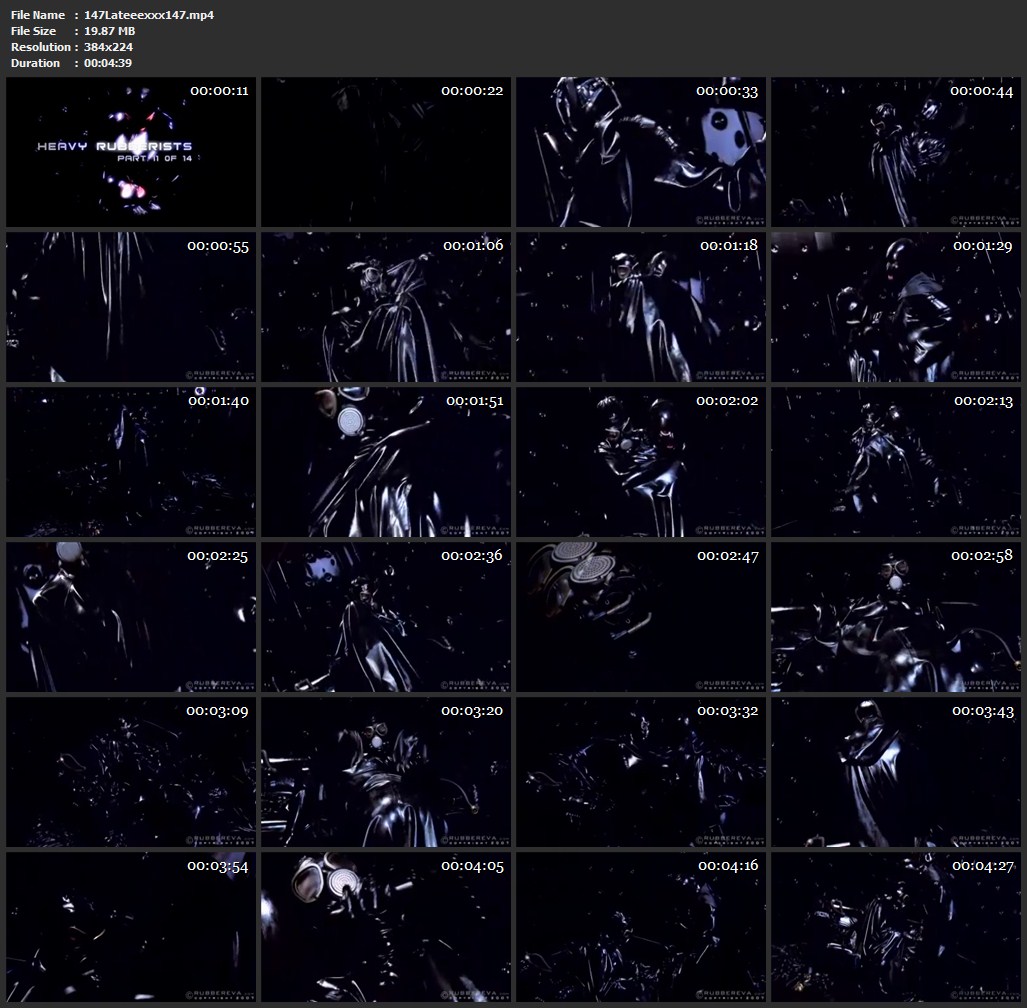Open the thumbnail at 00:03:20
Screen dimensions: 1027x1008
(386, 772)
